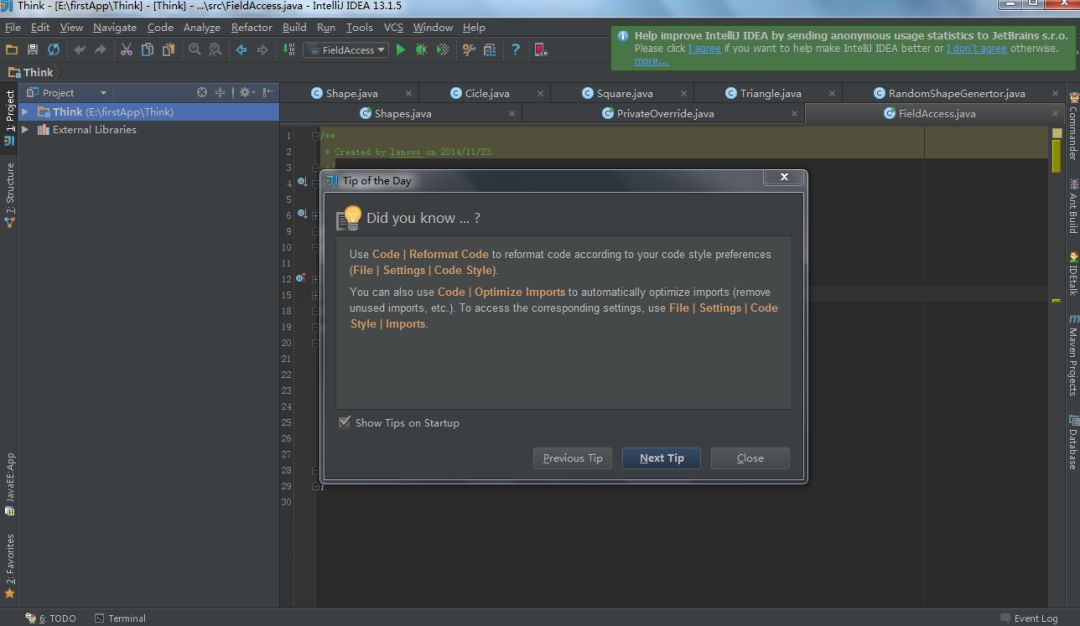Open the Event Log
Screen dimensions: 1080x626
tap(1029, 618)
